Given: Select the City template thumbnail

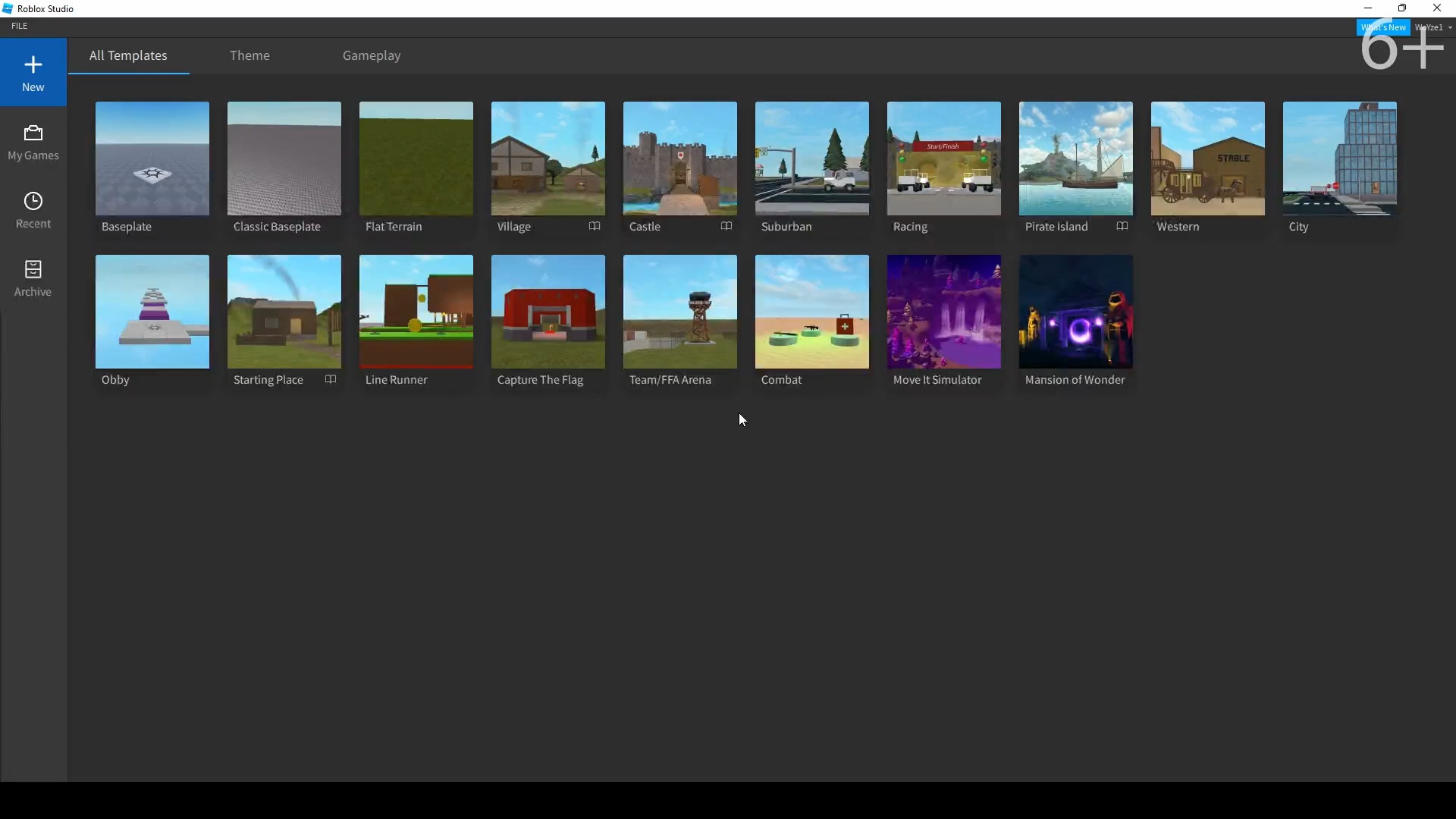Looking at the screenshot, I should coord(1340,158).
